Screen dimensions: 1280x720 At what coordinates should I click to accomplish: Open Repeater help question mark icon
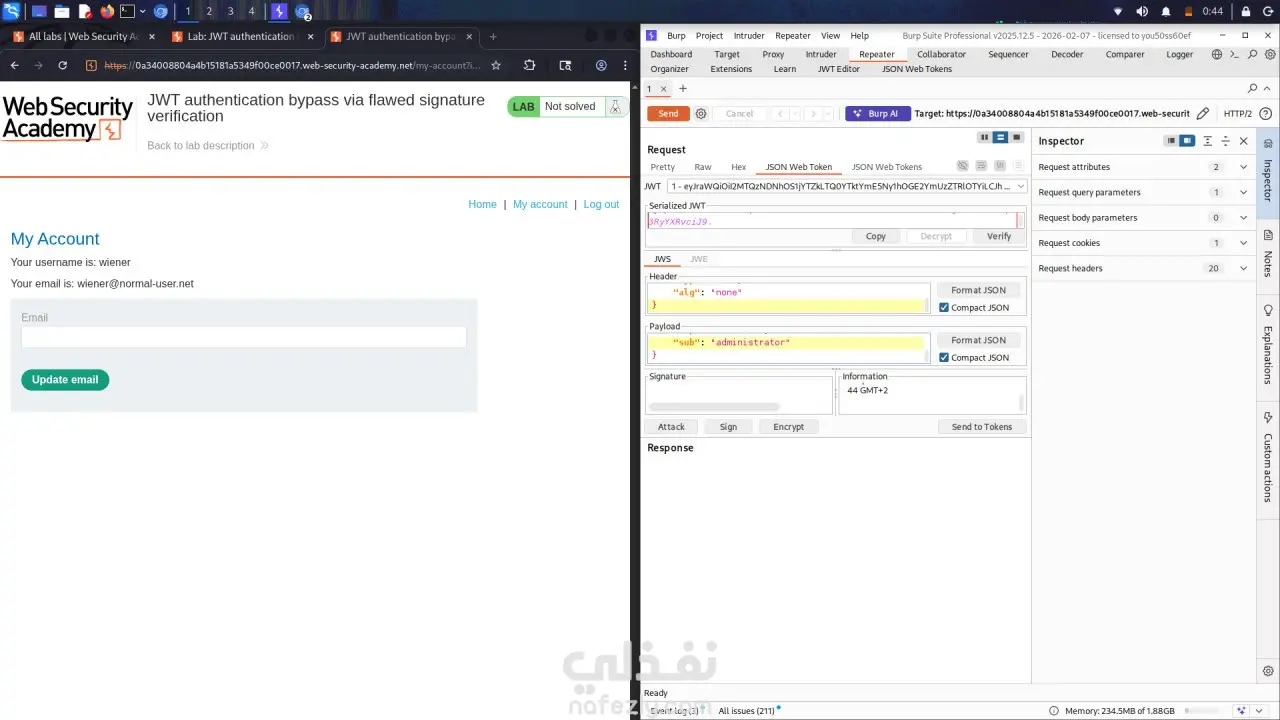(x=1265, y=114)
